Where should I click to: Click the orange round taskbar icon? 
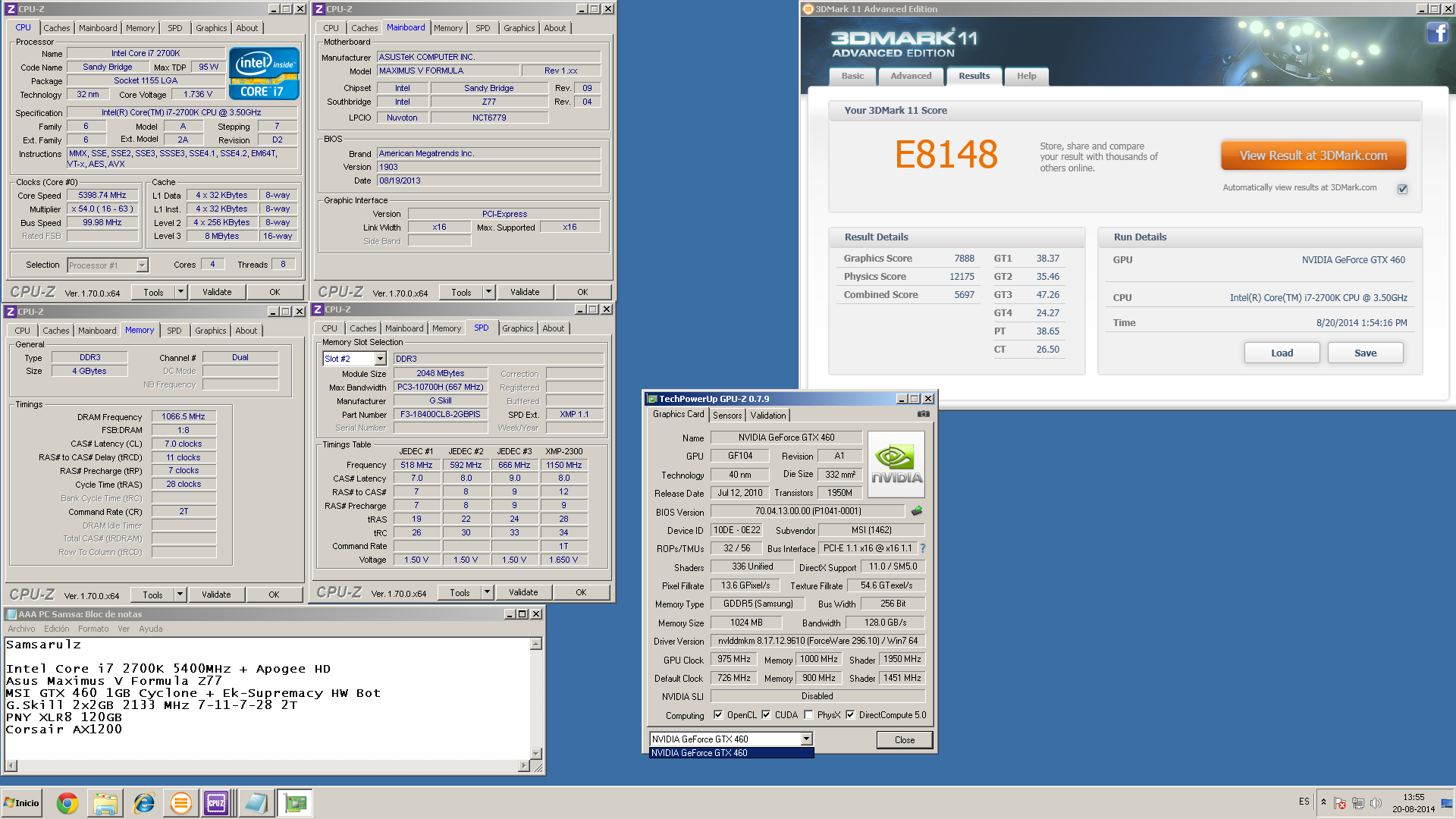point(180,803)
